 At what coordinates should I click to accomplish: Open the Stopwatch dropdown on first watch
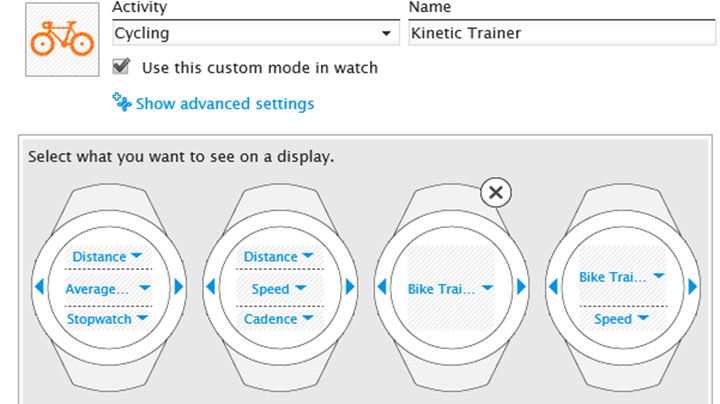coord(108,319)
